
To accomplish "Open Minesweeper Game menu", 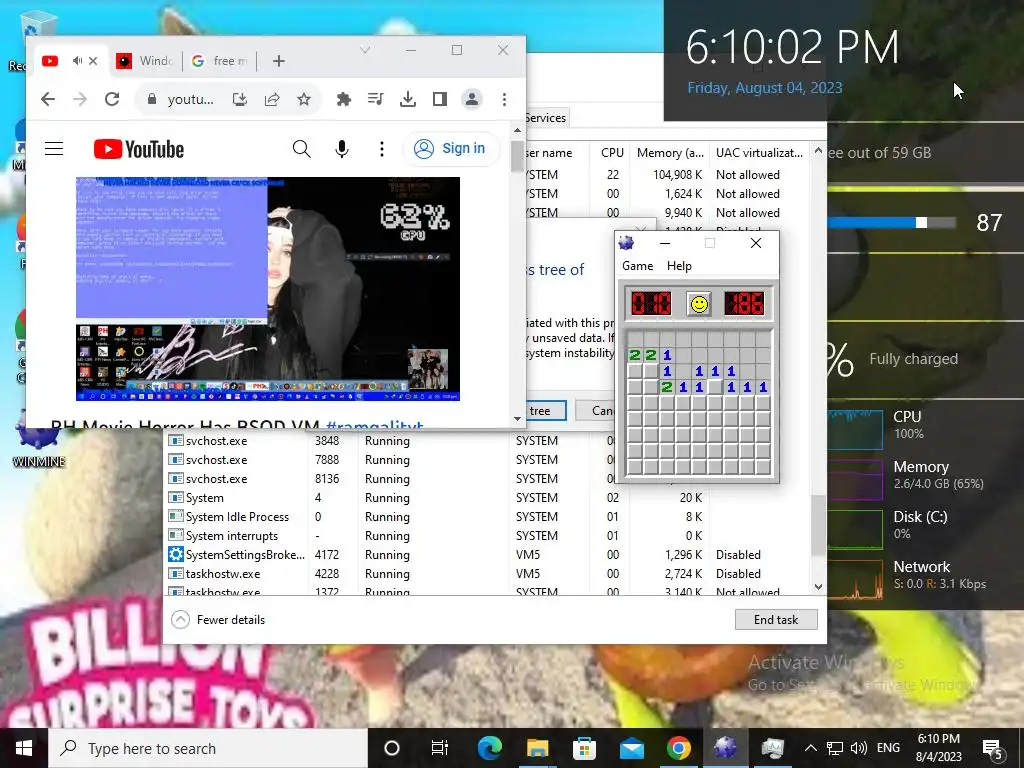I will point(637,266).
